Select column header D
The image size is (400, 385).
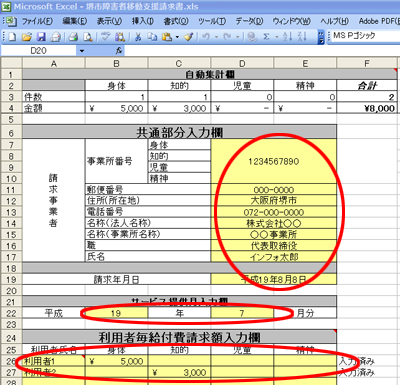242,63
